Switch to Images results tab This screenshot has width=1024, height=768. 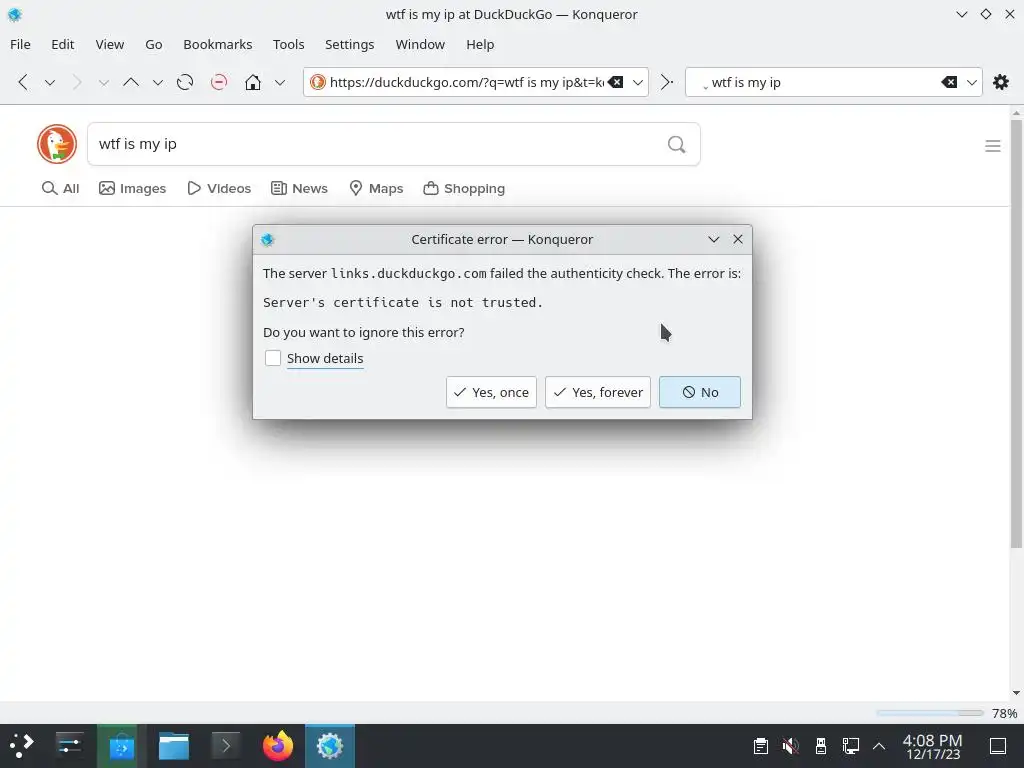133,189
